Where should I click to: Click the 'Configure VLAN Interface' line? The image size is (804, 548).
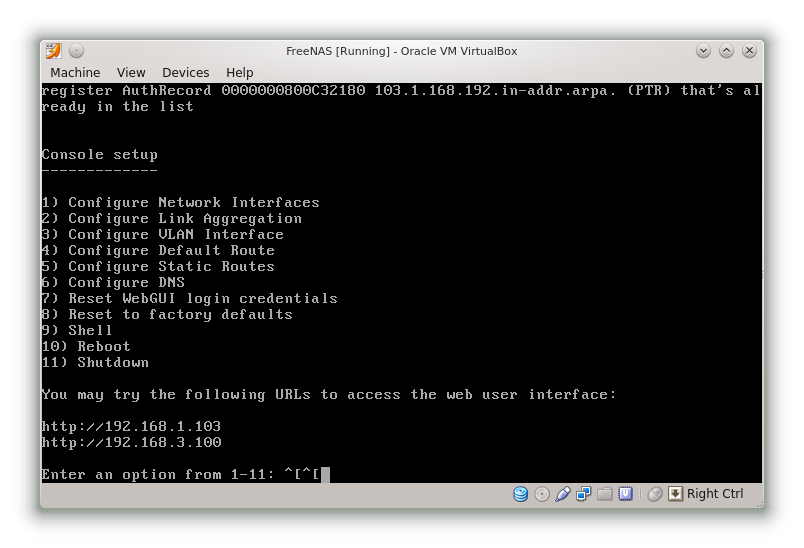pyautogui.click(x=163, y=234)
